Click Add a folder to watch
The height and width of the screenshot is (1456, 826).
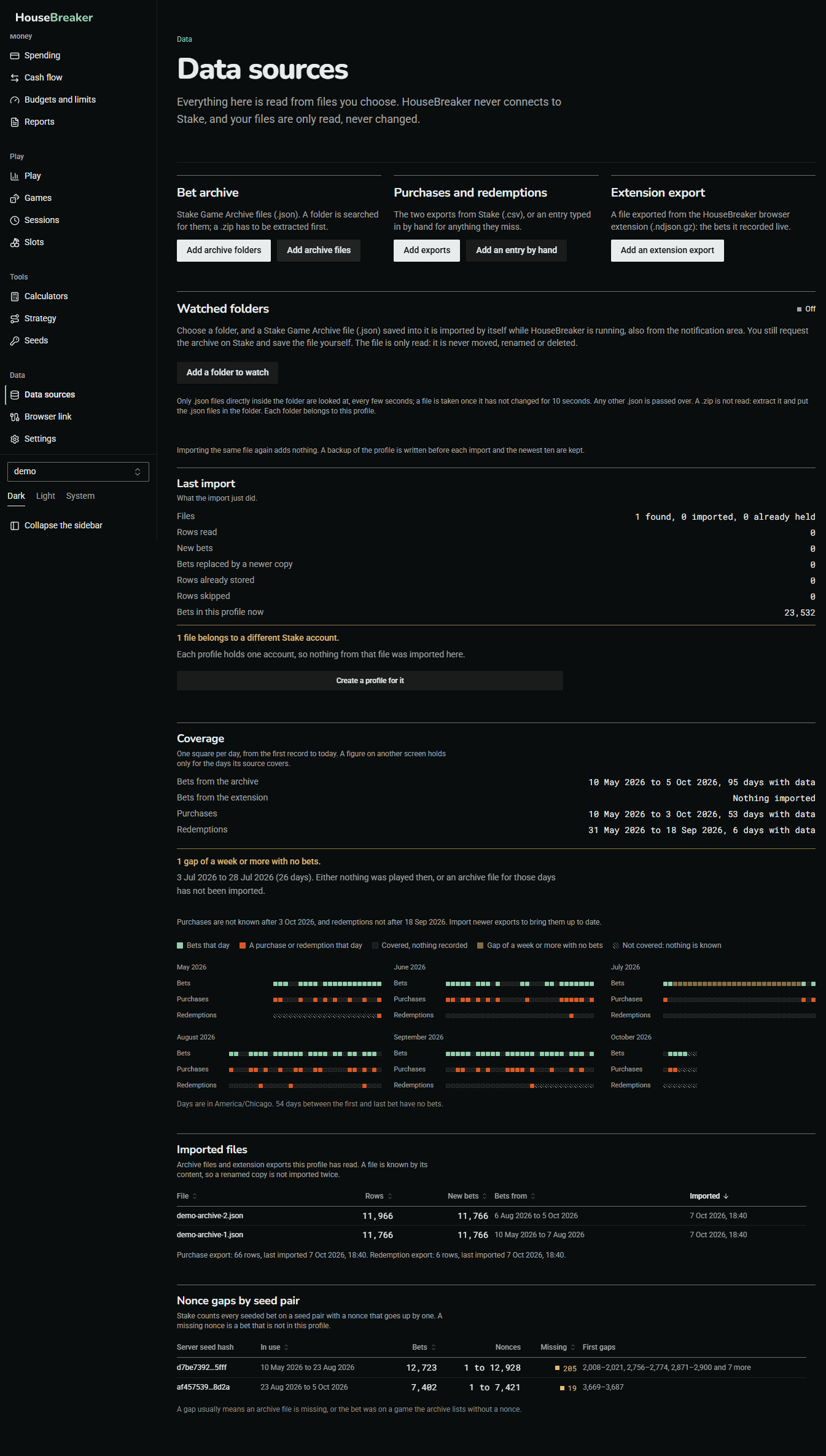pos(227,373)
